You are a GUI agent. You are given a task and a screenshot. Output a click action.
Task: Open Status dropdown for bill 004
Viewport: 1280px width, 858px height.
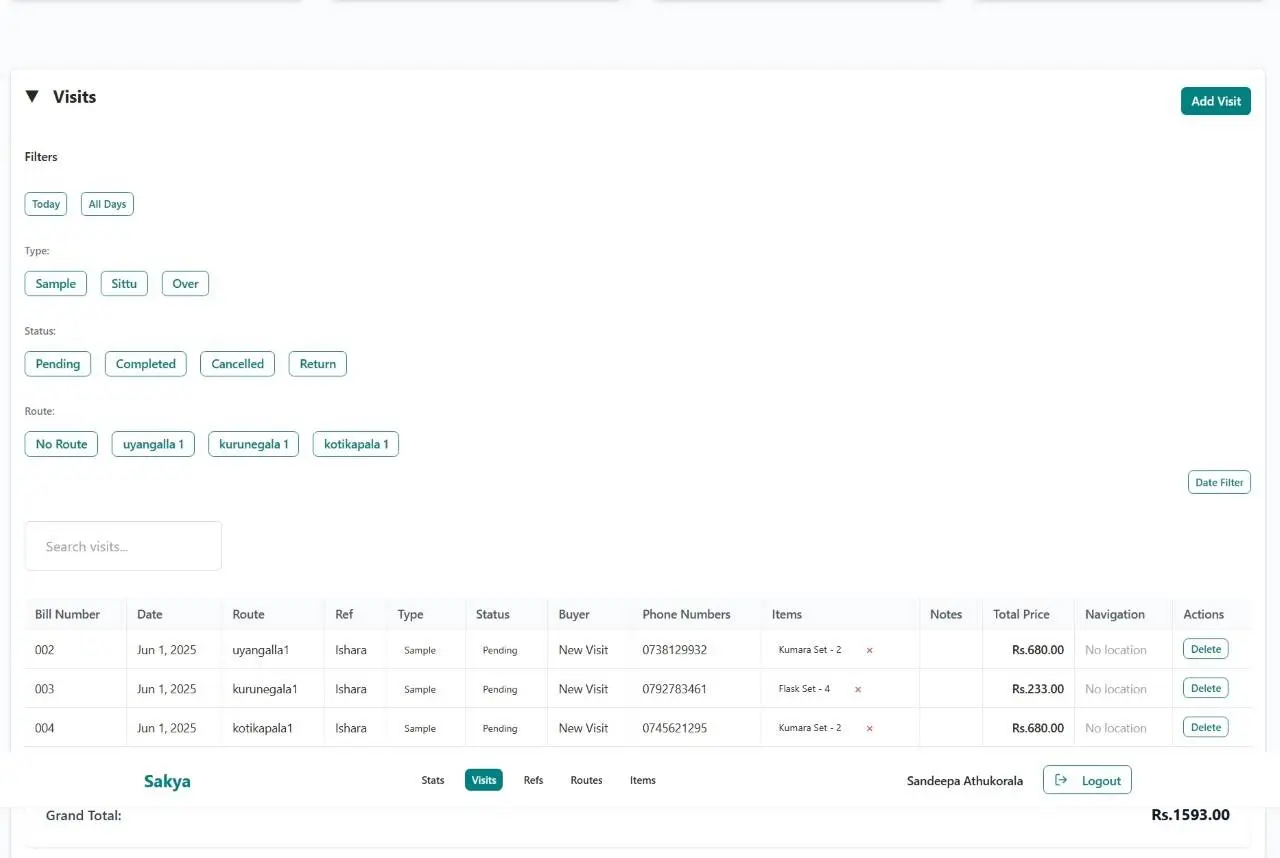tap(500, 728)
